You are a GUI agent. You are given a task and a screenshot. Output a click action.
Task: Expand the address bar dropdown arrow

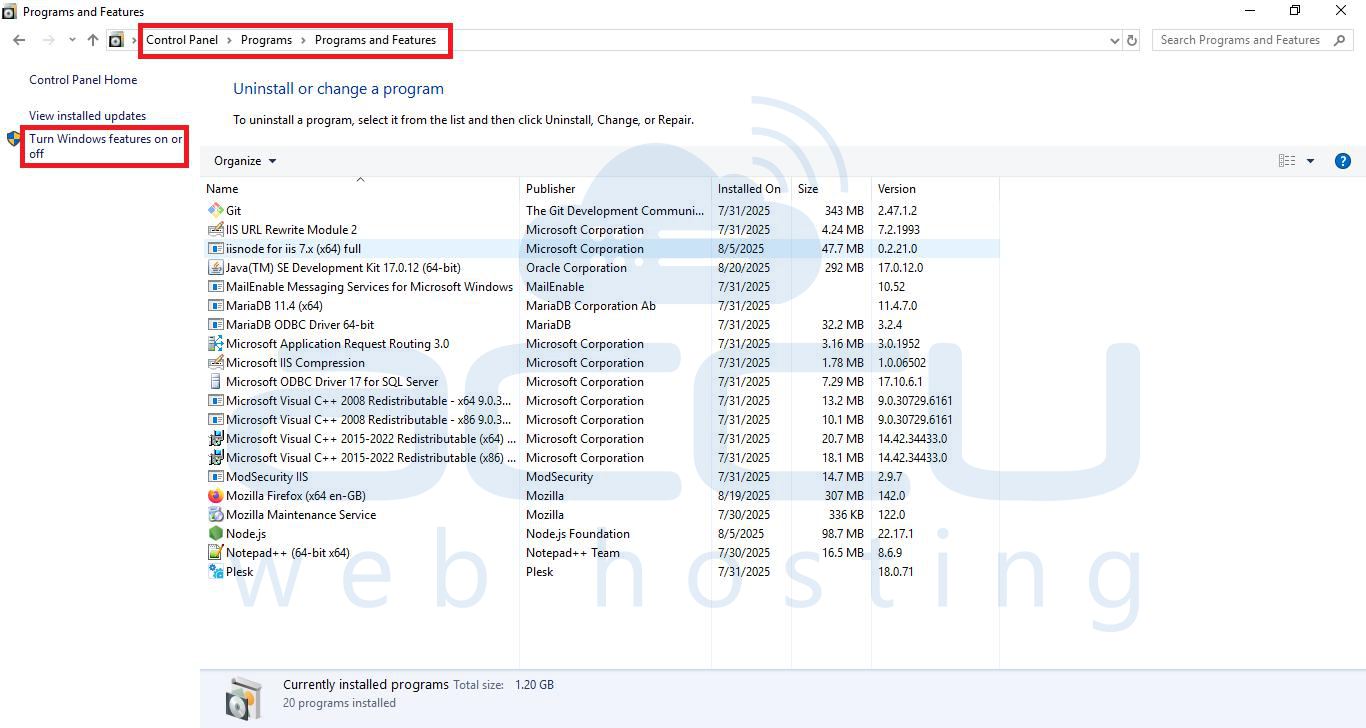(x=1113, y=40)
